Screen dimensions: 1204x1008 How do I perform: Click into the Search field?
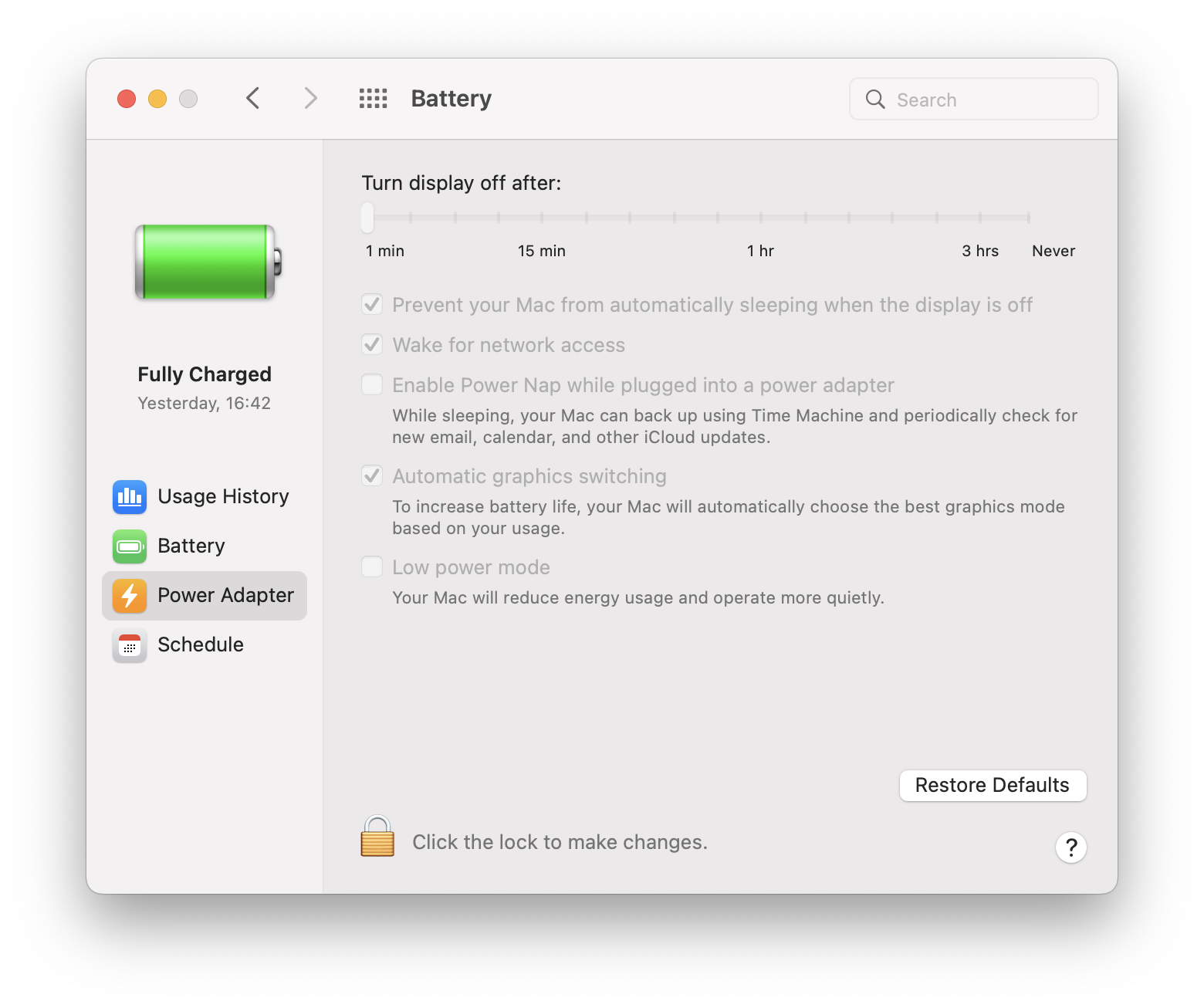click(974, 100)
